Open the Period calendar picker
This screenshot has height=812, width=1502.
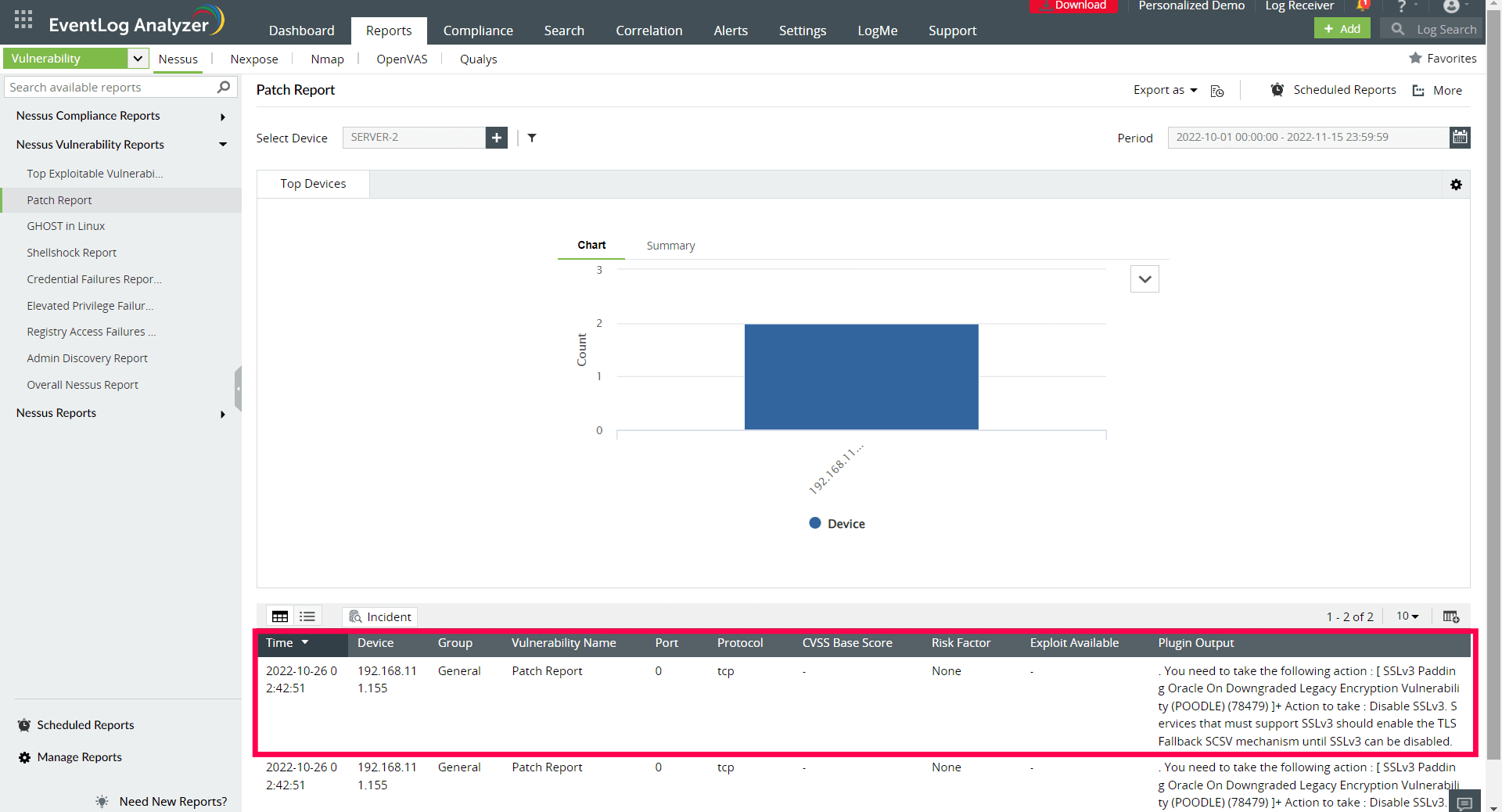pos(1460,137)
